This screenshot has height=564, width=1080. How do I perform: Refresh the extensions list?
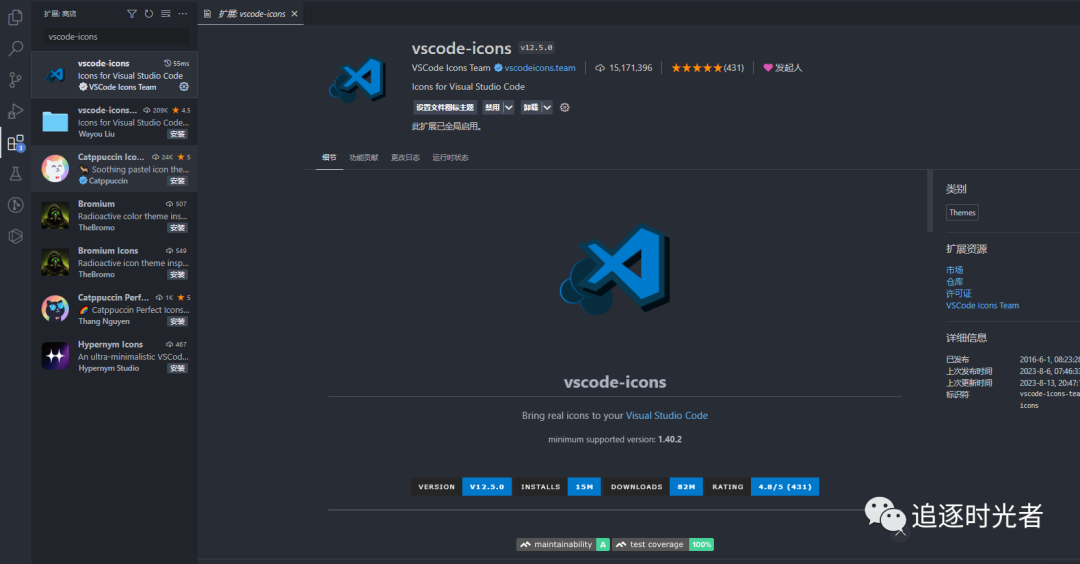point(149,14)
